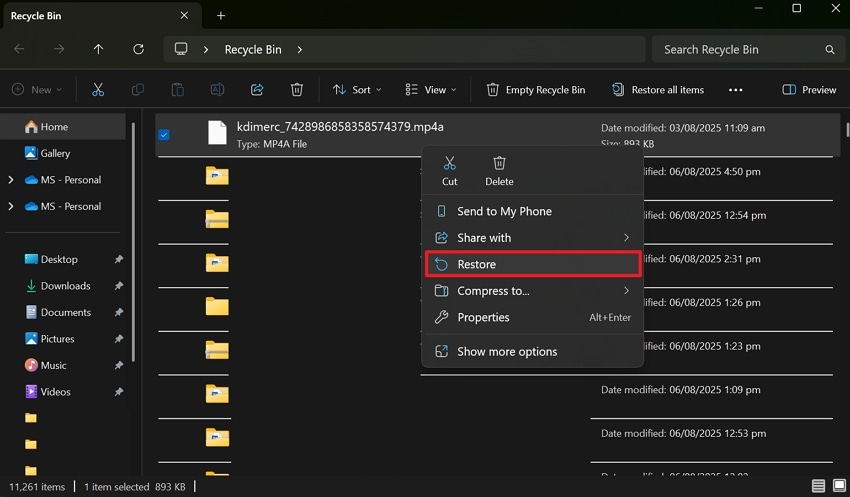Choose Compress to… in the context menu
Viewport: 850px width, 497px height.
tap(533, 291)
